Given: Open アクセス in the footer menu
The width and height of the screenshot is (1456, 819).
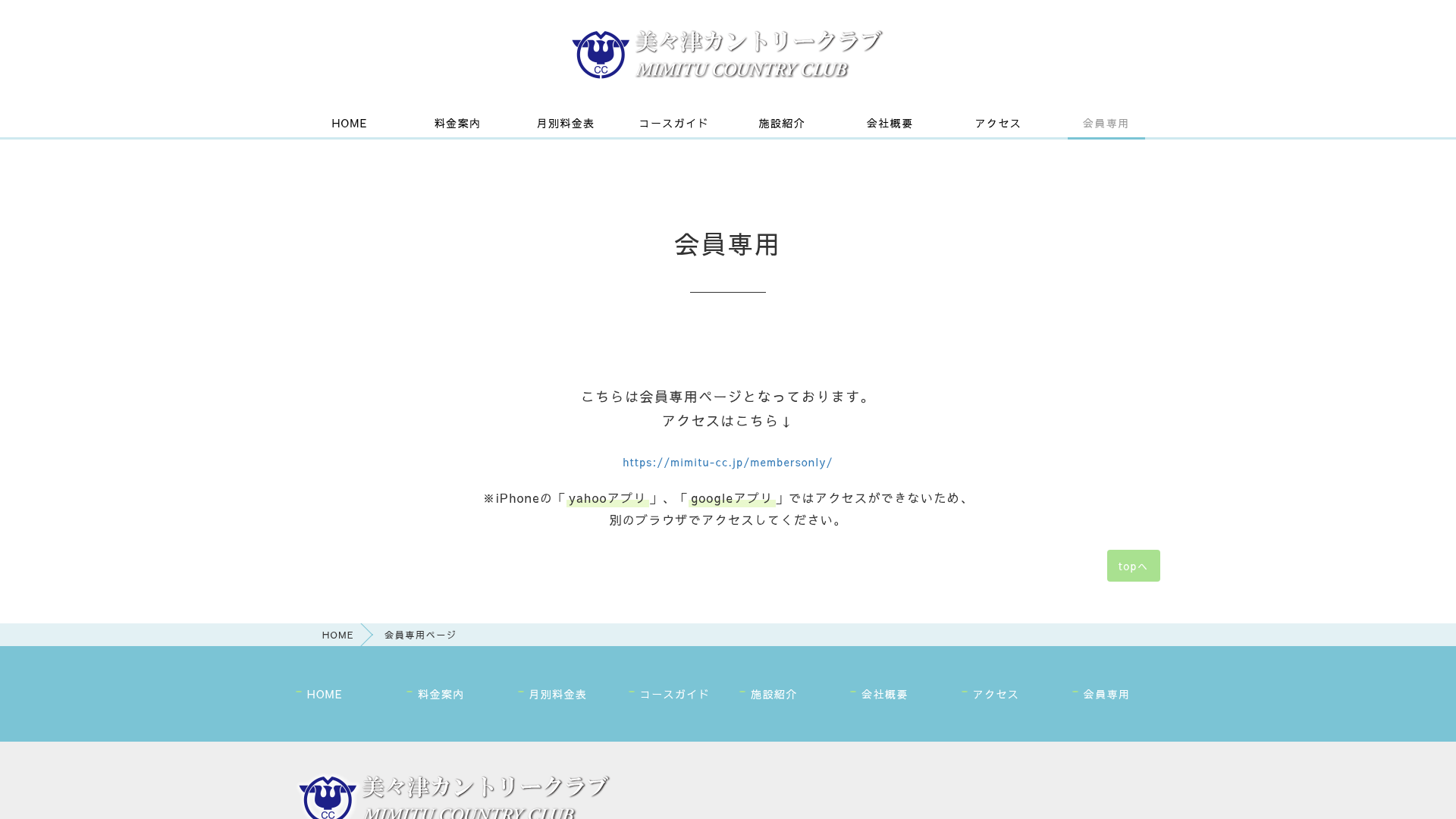Looking at the screenshot, I should [x=995, y=695].
